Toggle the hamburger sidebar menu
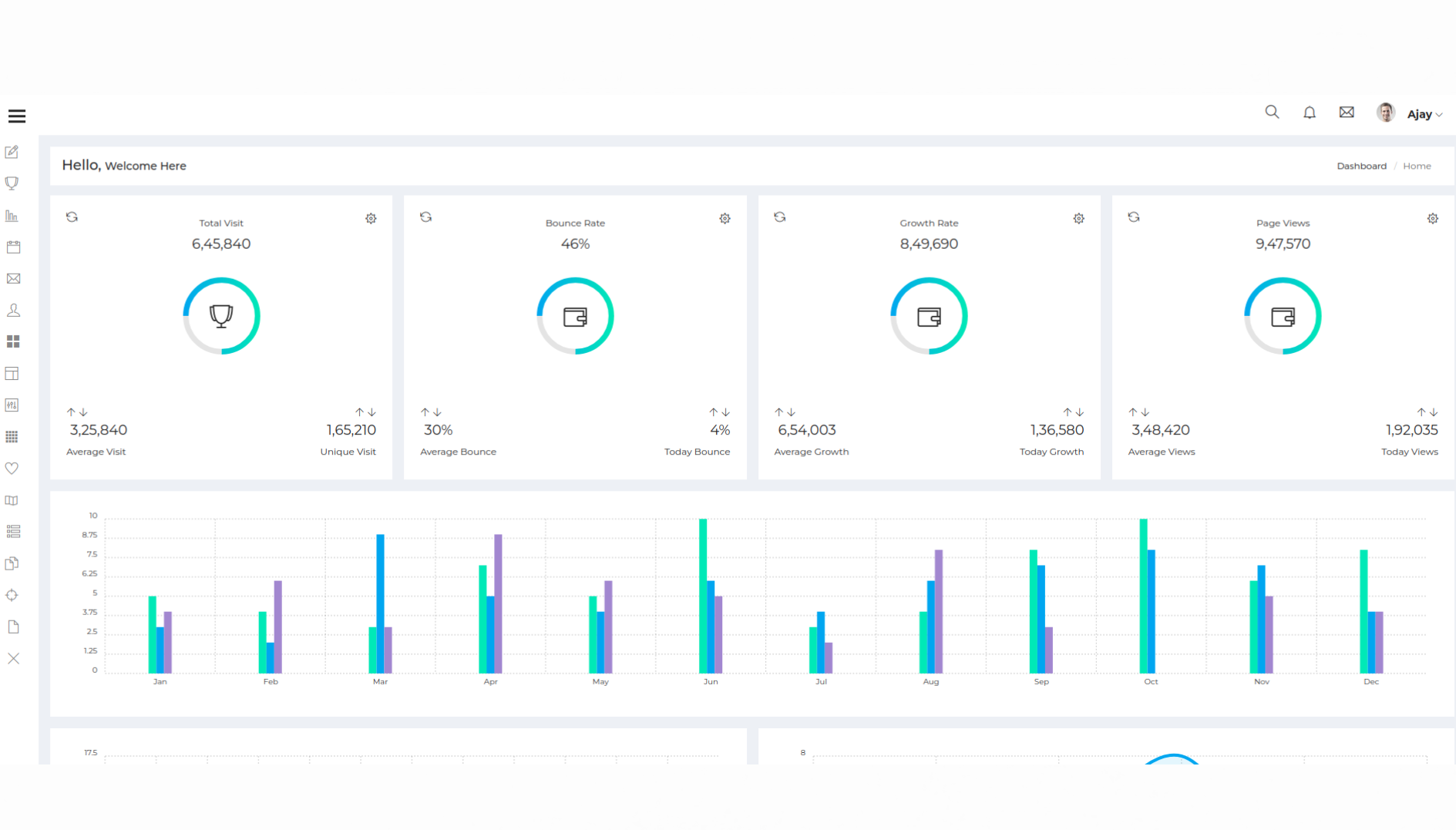This screenshot has width=1456, height=830. coord(17,116)
